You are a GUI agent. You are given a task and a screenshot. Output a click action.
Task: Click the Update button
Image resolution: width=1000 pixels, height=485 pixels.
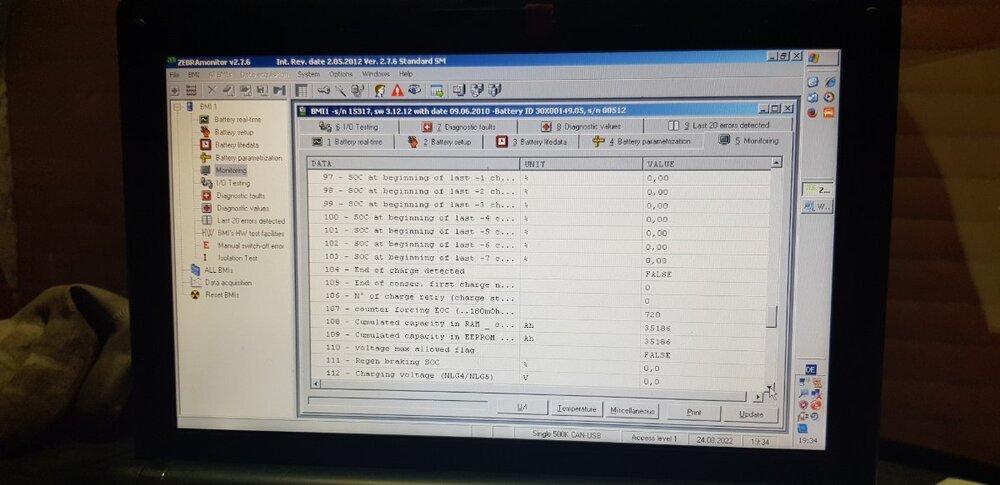[x=751, y=414]
